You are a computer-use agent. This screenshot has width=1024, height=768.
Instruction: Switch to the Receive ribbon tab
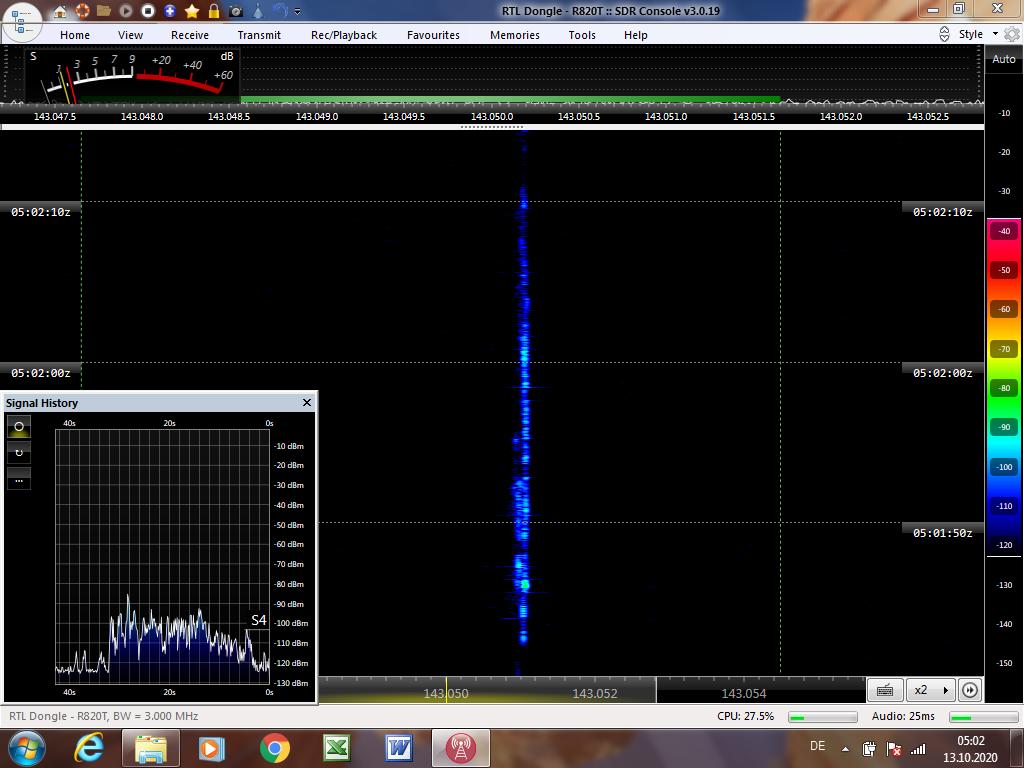[x=190, y=35]
